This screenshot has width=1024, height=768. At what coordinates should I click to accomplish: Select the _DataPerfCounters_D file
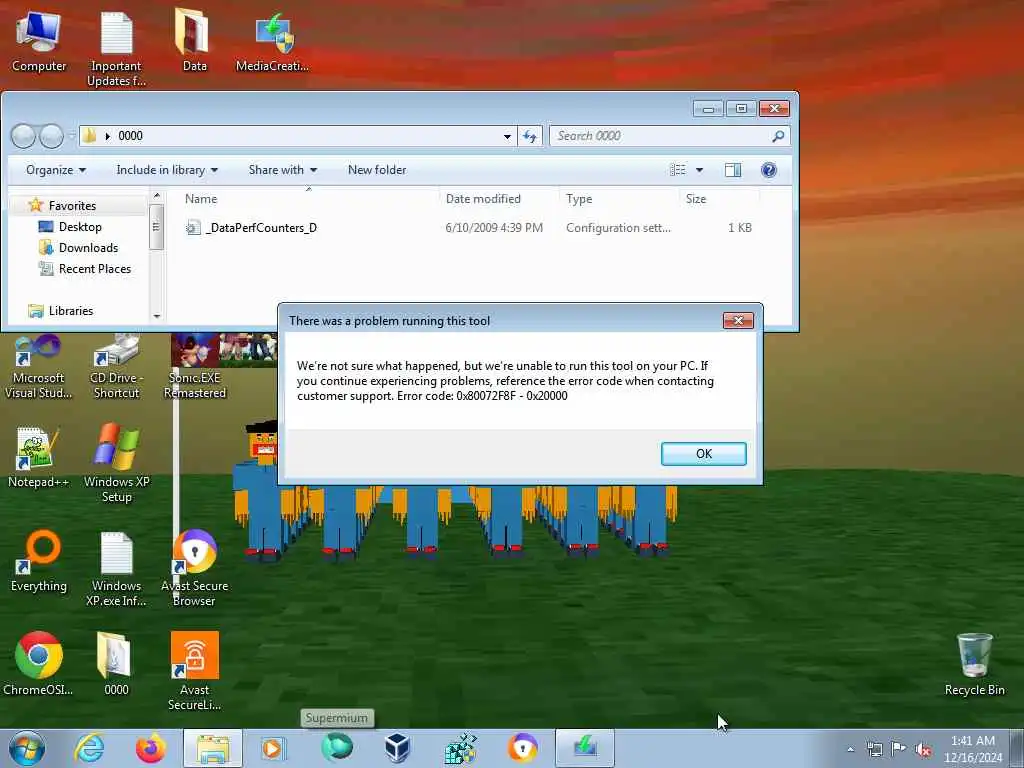point(261,228)
